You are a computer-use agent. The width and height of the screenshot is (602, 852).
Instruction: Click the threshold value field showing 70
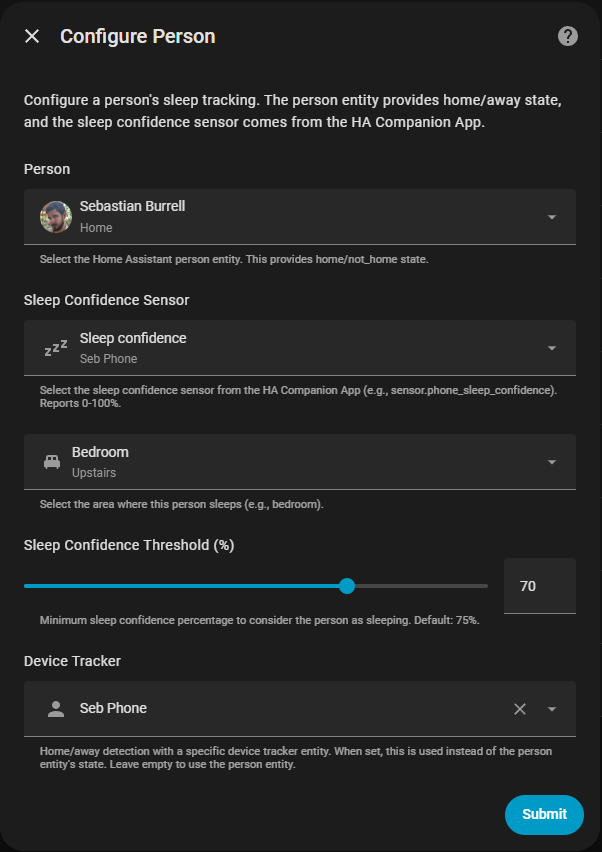pyautogui.click(x=539, y=586)
